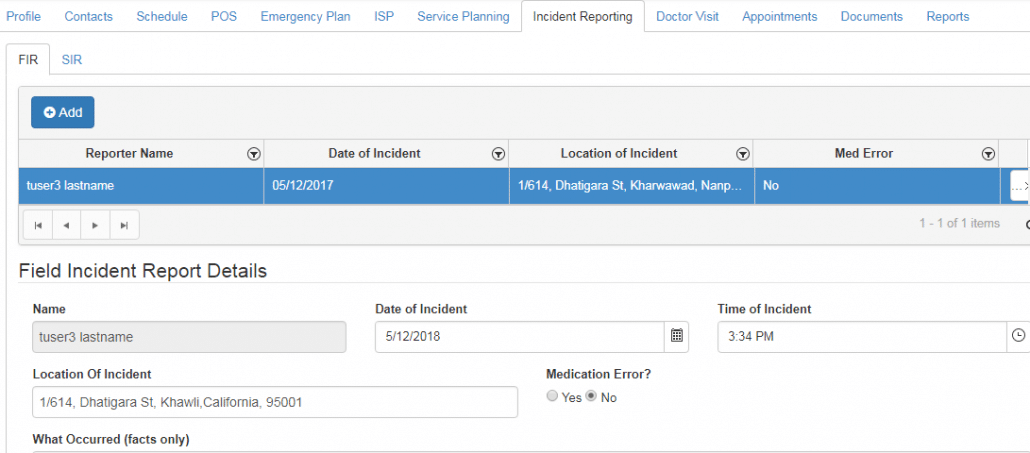Viewport: 1030px width, 453px height.
Task: Open the Reports tab
Action: pyautogui.click(x=947, y=16)
